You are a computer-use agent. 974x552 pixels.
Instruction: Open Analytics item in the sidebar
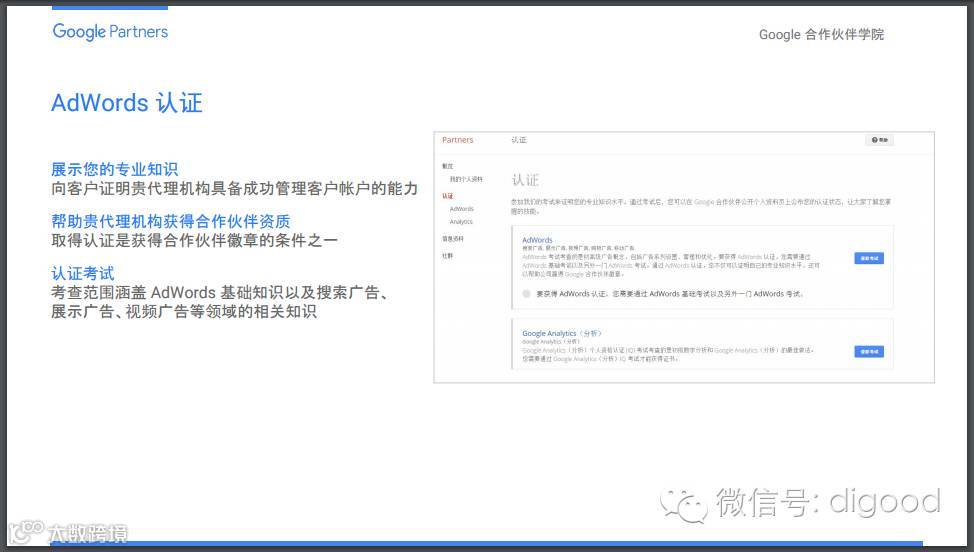pos(461,222)
